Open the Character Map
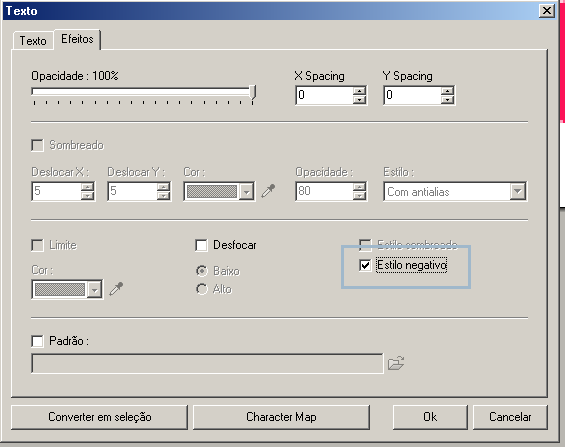Image resolution: width=565 pixels, height=447 pixels. coord(281,417)
